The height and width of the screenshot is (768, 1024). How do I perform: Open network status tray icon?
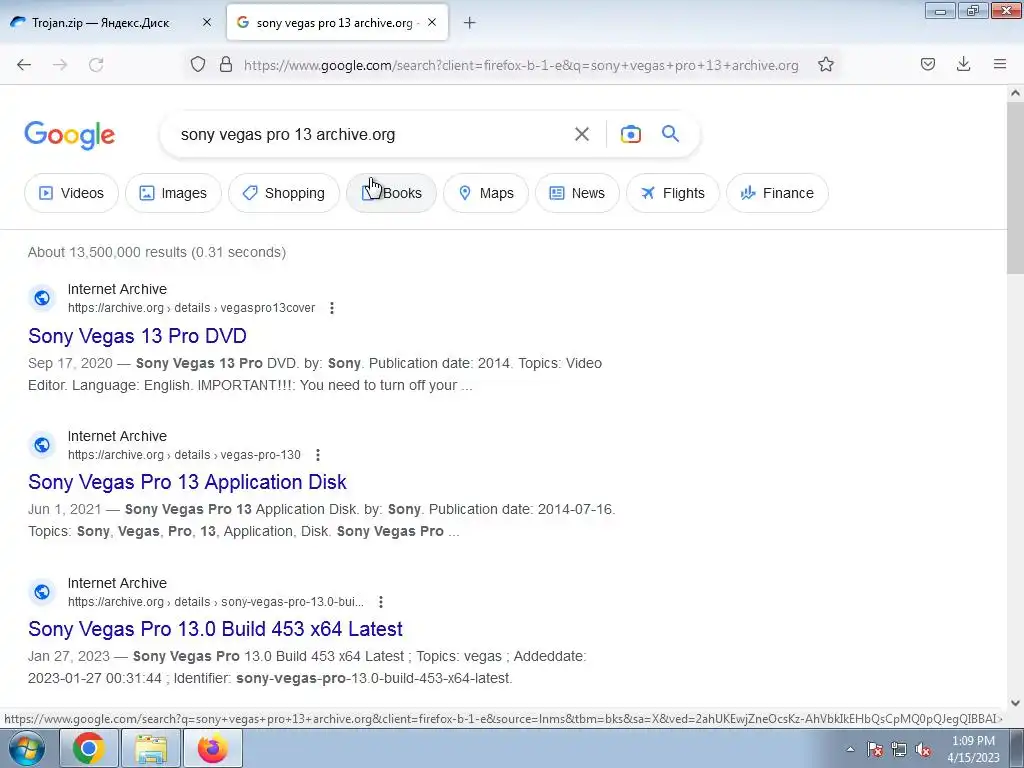pos(899,749)
